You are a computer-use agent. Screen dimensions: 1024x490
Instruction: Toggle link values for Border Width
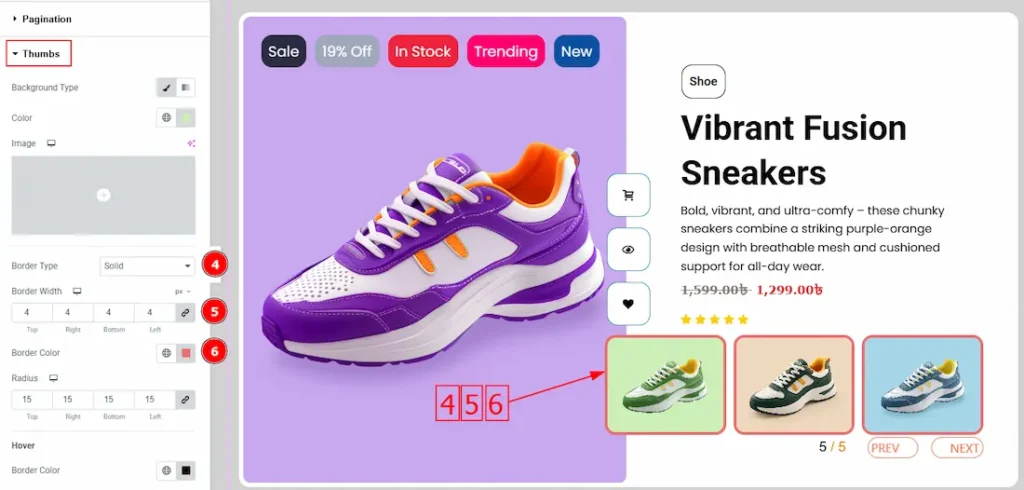tap(185, 313)
